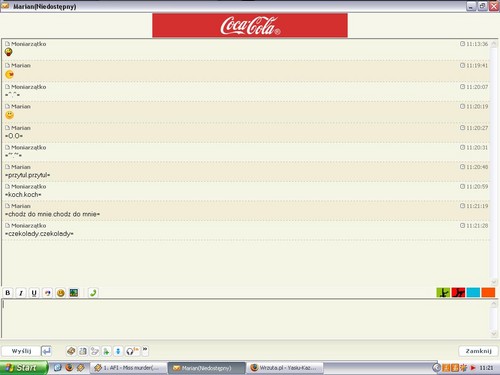Viewport: 500px width, 375px height.
Task: Click the insert image icon
Action: click(74, 293)
